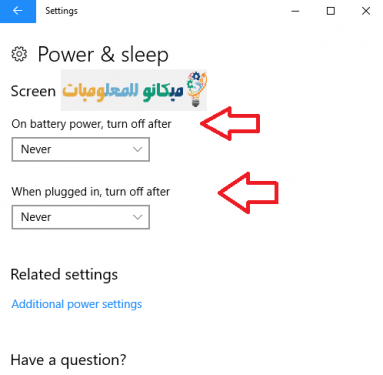
Task: Click the chevron in the battery power dropdown
Action: [137, 149]
